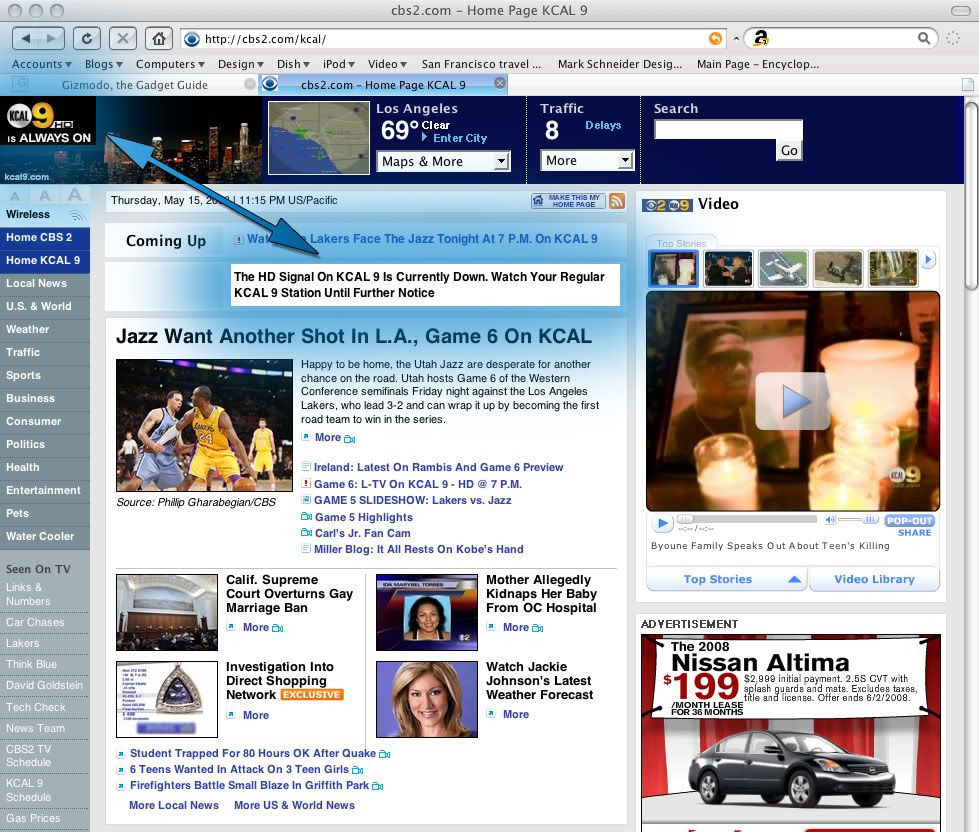Open Home CBS 2 sidebar item
The width and height of the screenshot is (979, 832).
pos(45,237)
